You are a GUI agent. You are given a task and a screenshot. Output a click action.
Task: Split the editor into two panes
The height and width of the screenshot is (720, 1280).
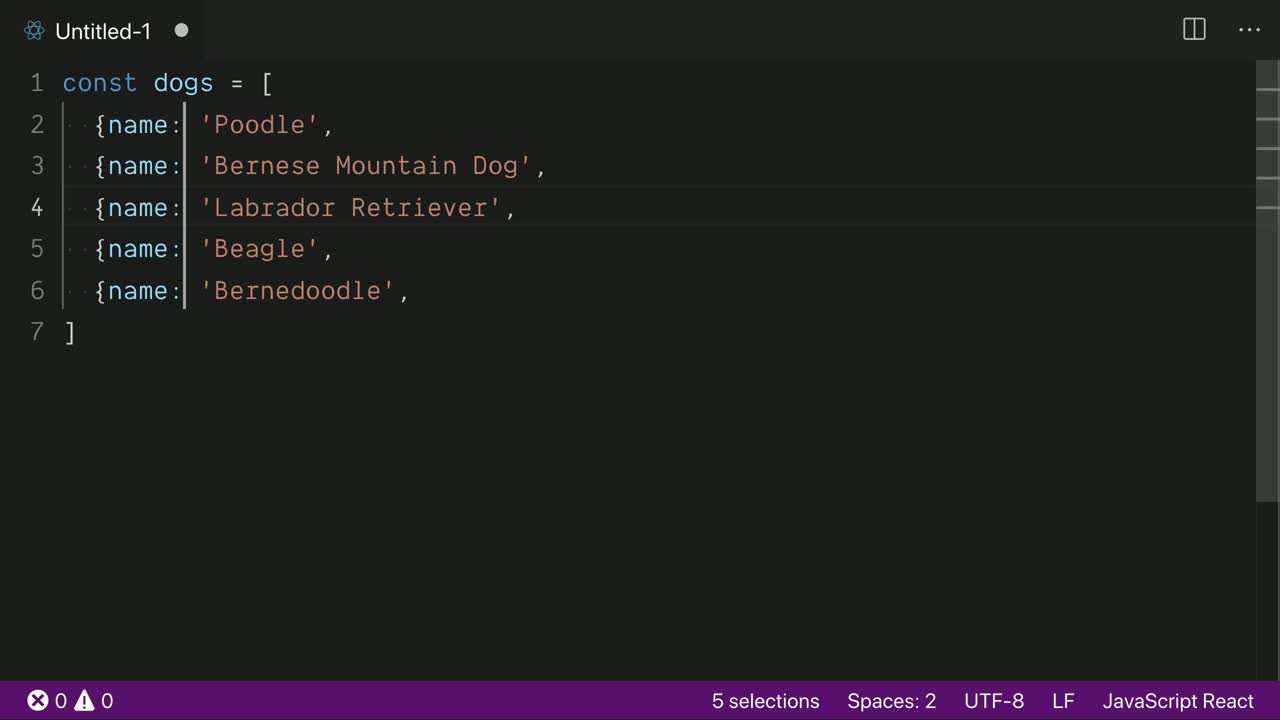1194,30
